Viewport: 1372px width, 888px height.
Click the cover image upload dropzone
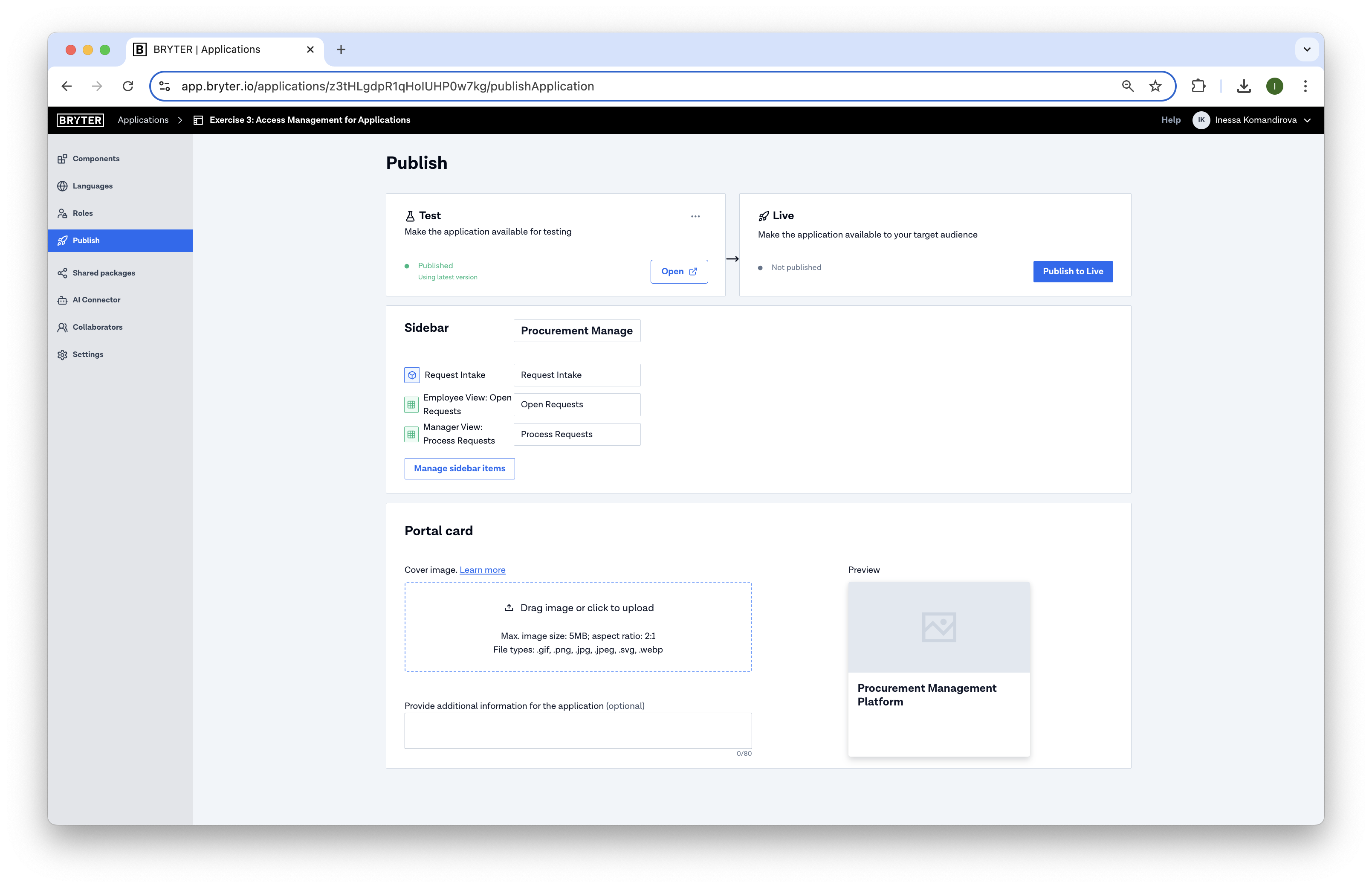pyautogui.click(x=577, y=627)
